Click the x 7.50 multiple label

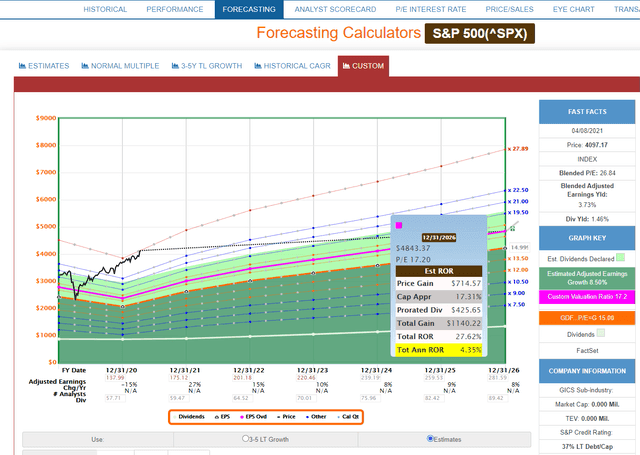pos(516,305)
